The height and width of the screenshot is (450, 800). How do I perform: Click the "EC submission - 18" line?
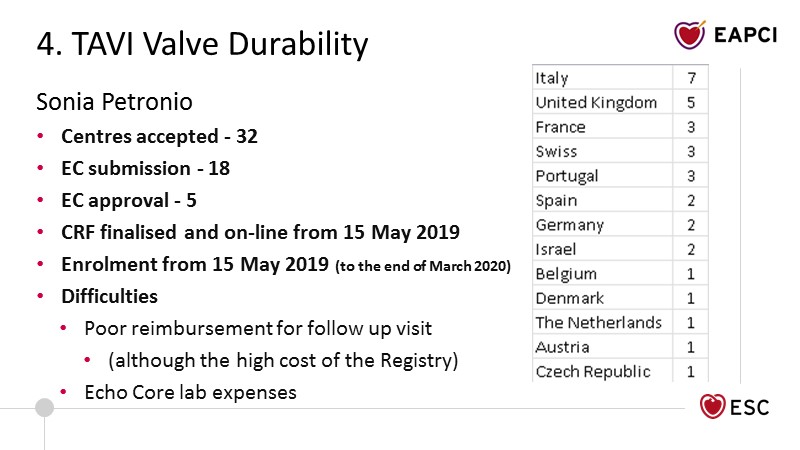tap(145, 168)
